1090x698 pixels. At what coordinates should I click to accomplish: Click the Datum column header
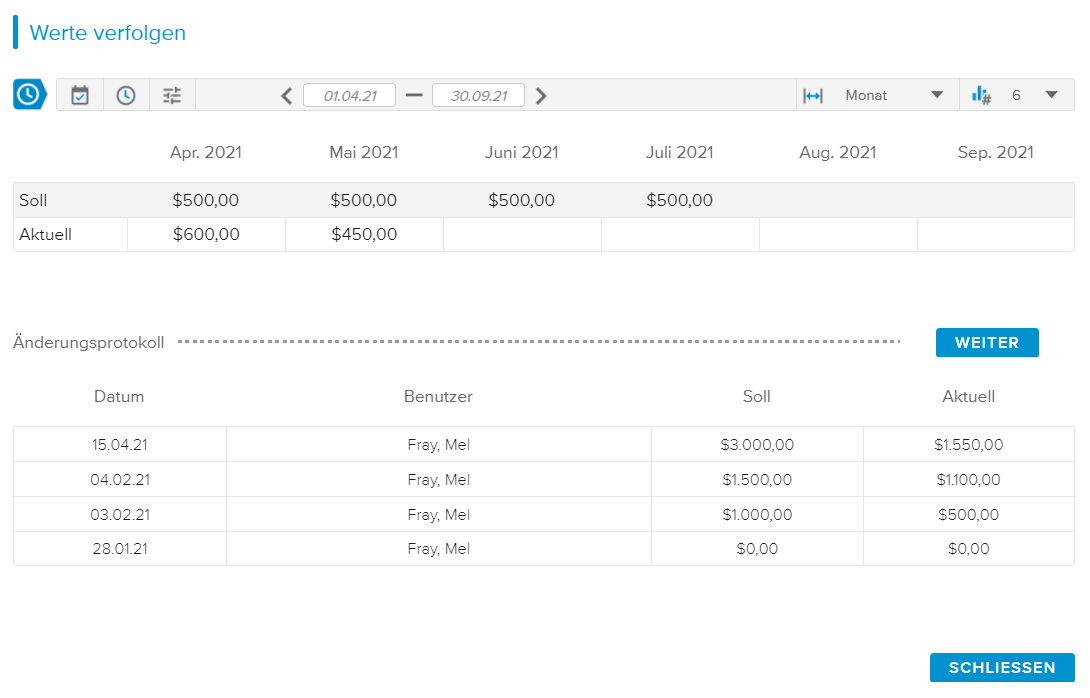119,396
